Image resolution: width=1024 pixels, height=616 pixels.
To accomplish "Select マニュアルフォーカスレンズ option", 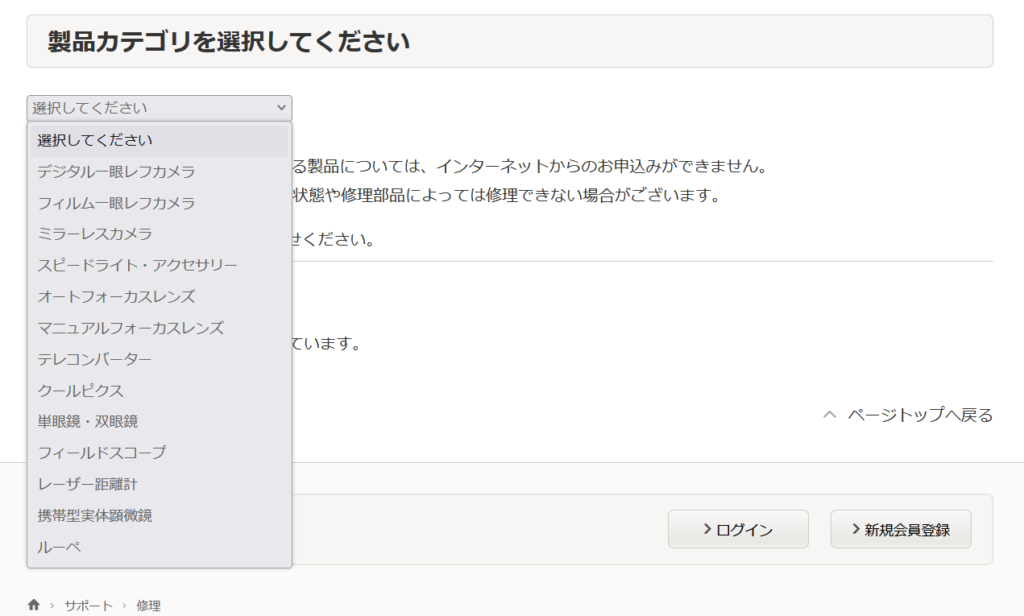I will point(130,328).
